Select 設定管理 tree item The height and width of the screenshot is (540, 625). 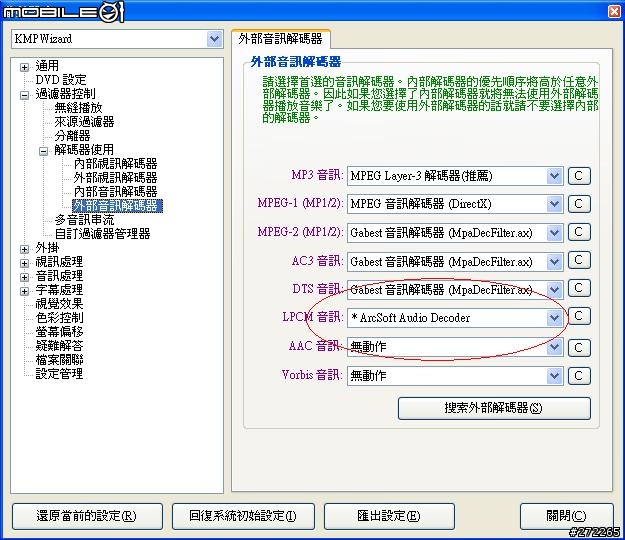click(59, 373)
